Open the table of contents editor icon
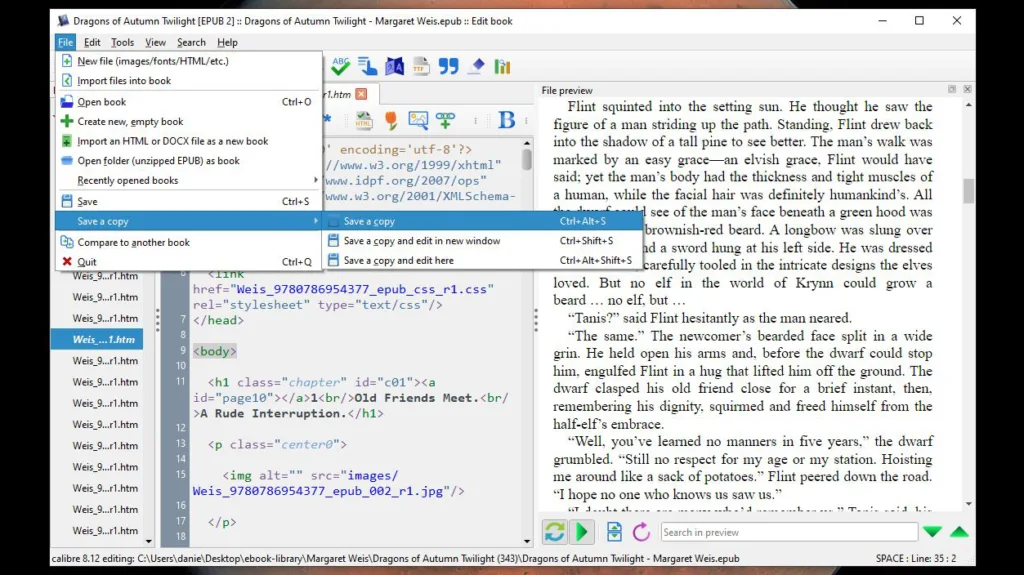Image resolution: width=1024 pixels, height=575 pixels. coord(368,66)
